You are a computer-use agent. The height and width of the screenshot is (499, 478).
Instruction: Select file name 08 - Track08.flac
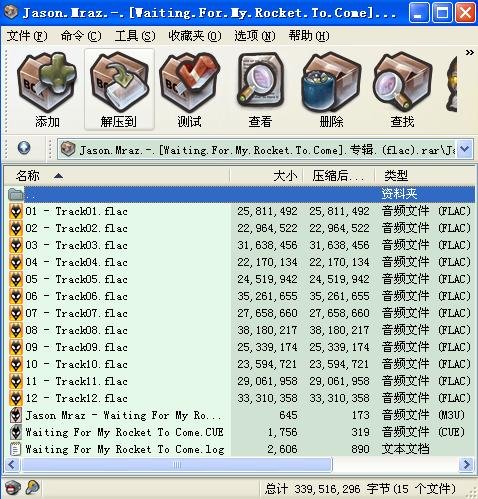(x=77, y=330)
